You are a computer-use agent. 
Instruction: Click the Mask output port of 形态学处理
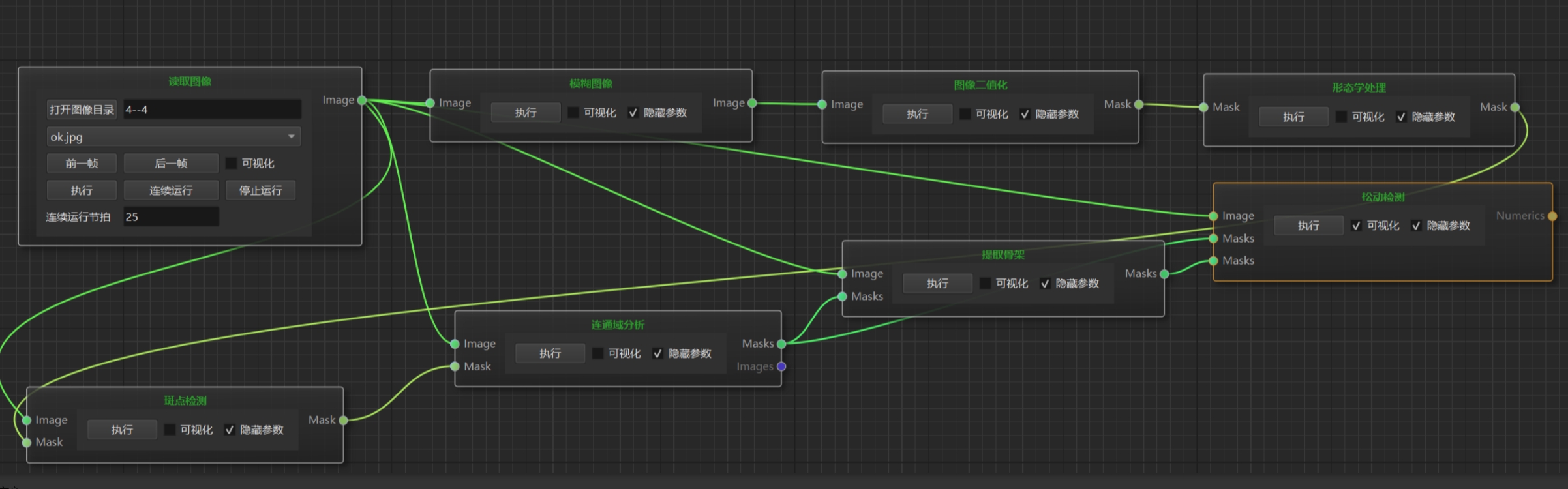pyautogui.click(x=1515, y=108)
